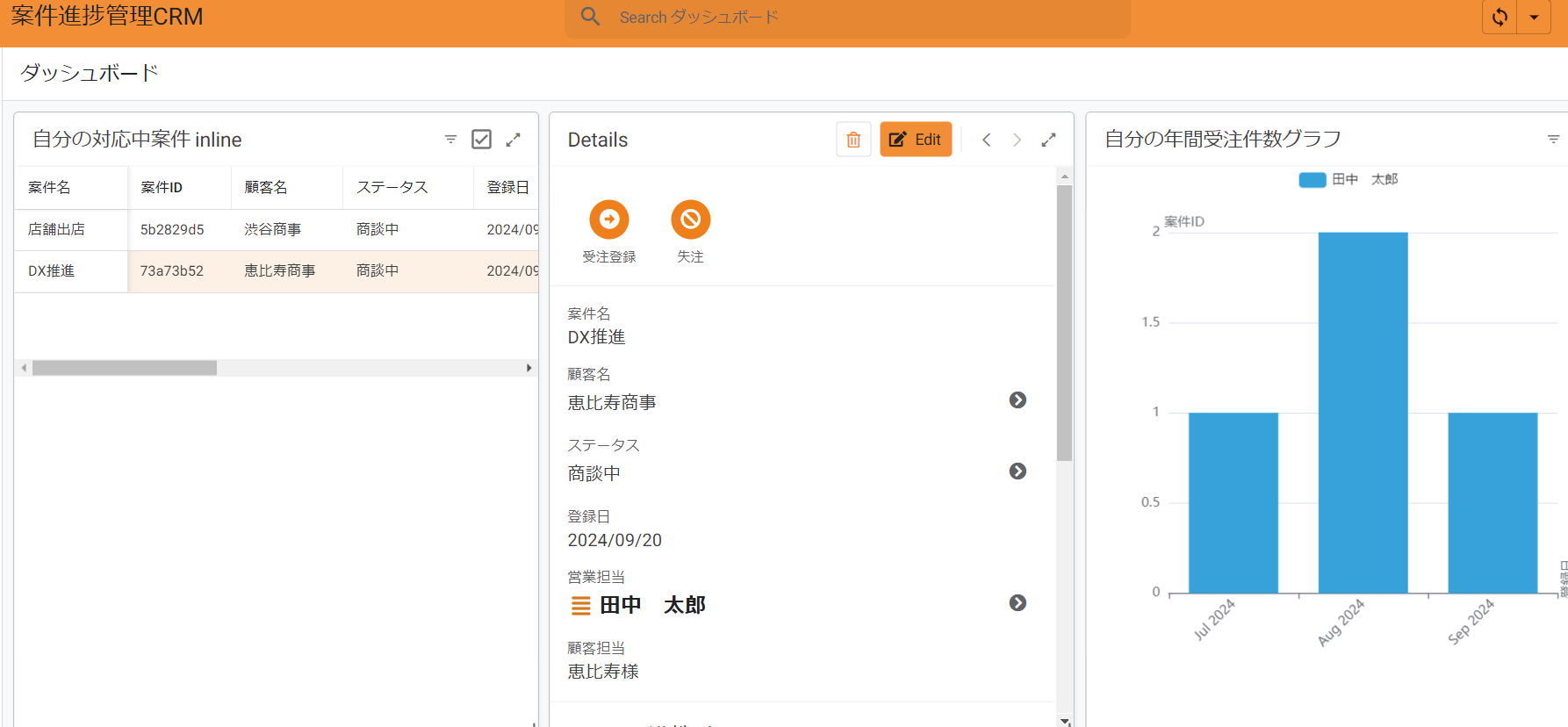This screenshot has width=1568, height=727.
Task: Open the dropdown beside the sync icon
Action: tap(1534, 17)
